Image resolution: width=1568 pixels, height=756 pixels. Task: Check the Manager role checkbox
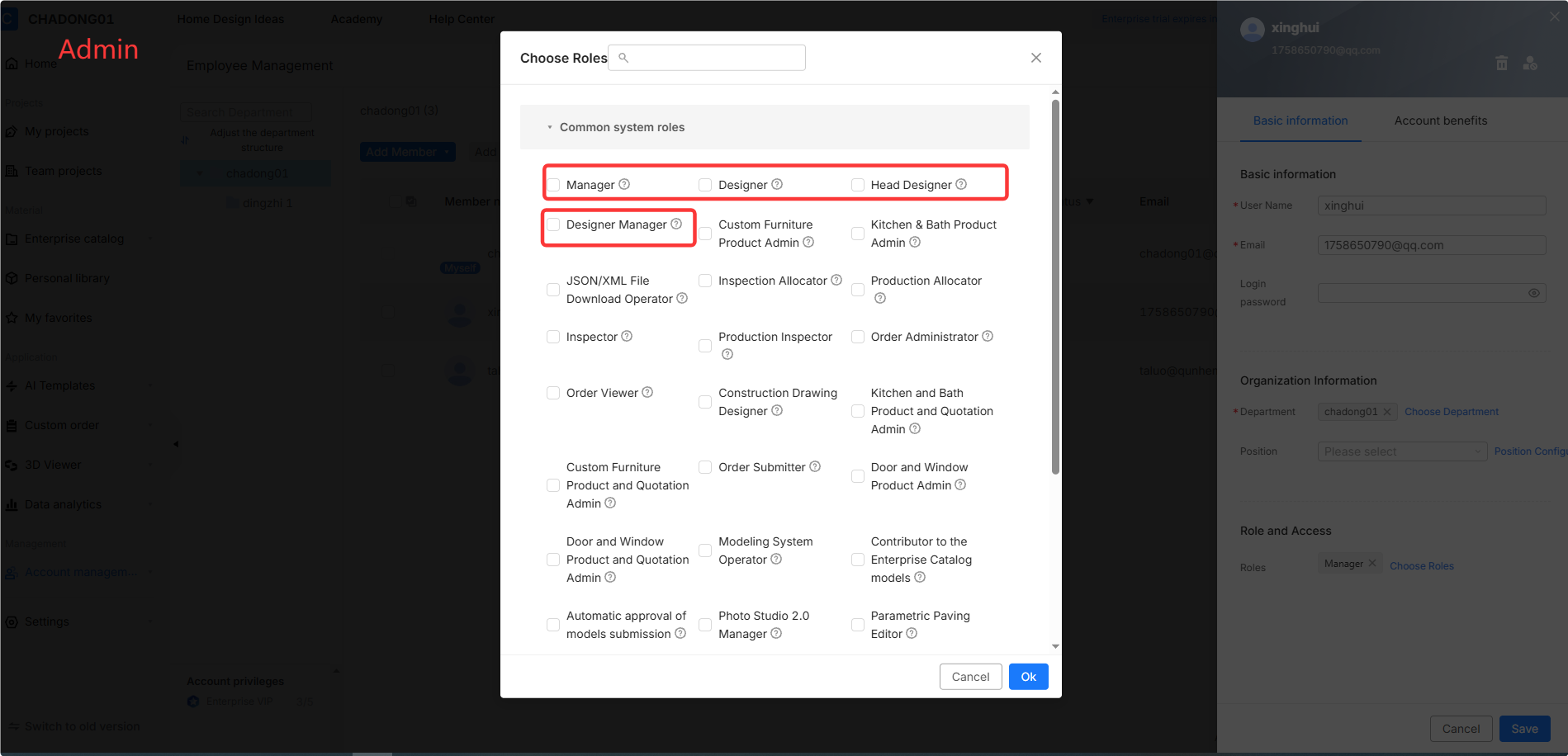coord(553,185)
